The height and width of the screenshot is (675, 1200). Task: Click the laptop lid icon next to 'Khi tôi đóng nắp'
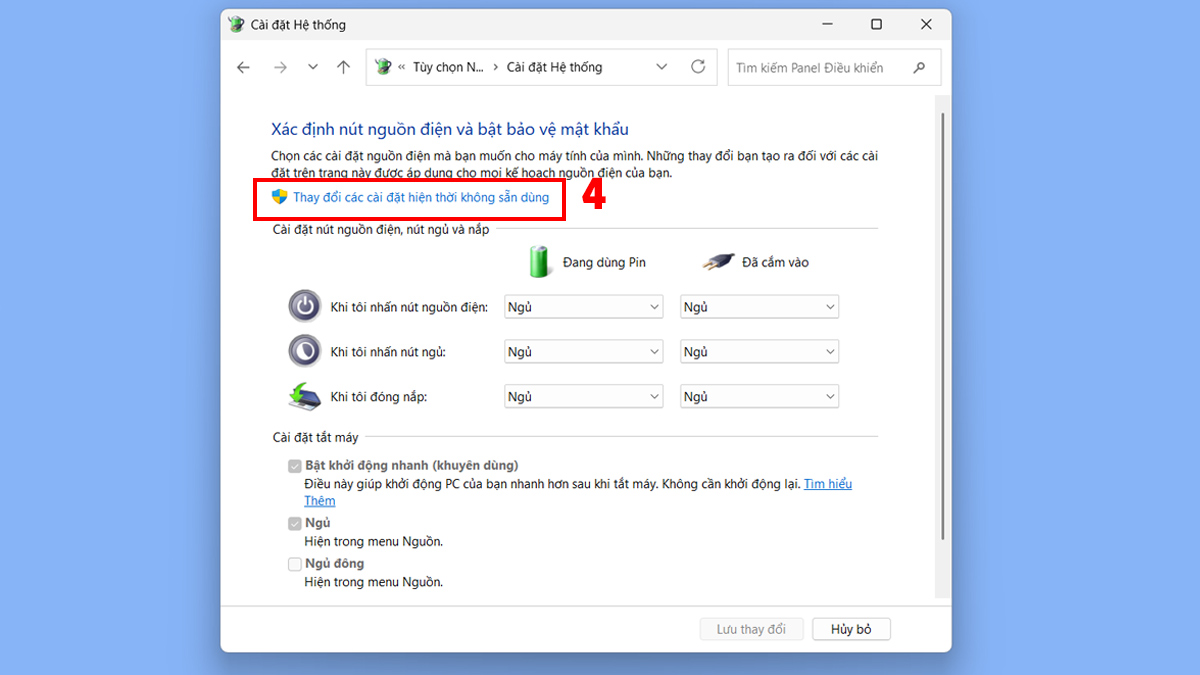[x=304, y=396]
